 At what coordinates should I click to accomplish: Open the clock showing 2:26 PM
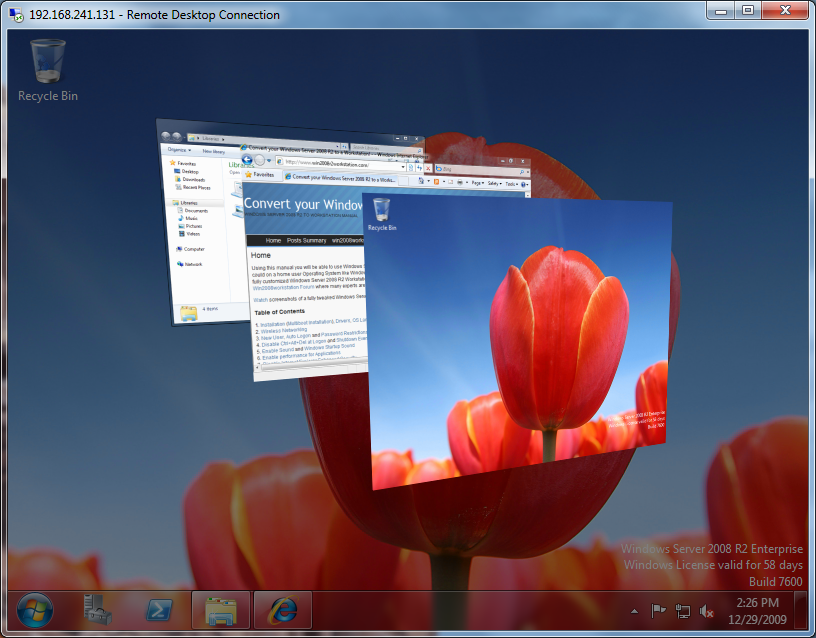coord(757,611)
